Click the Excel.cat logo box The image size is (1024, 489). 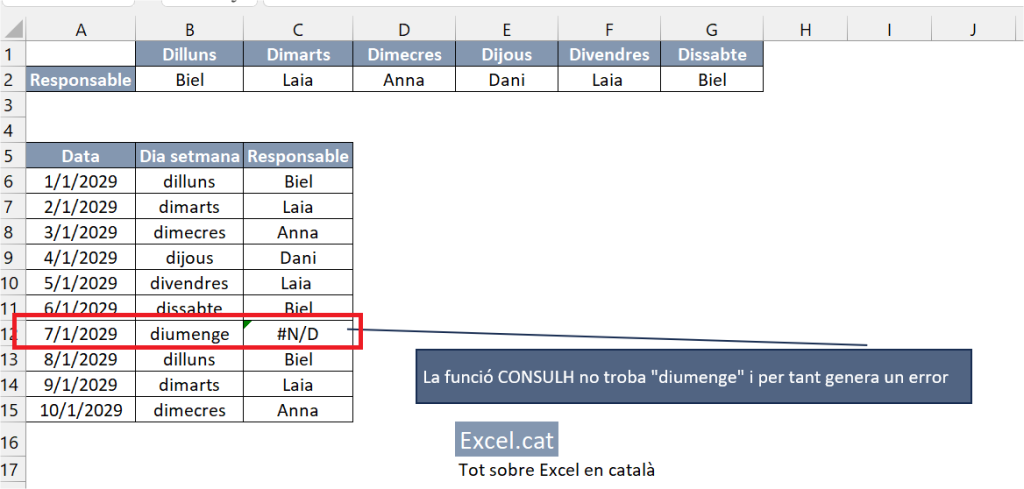pos(507,440)
